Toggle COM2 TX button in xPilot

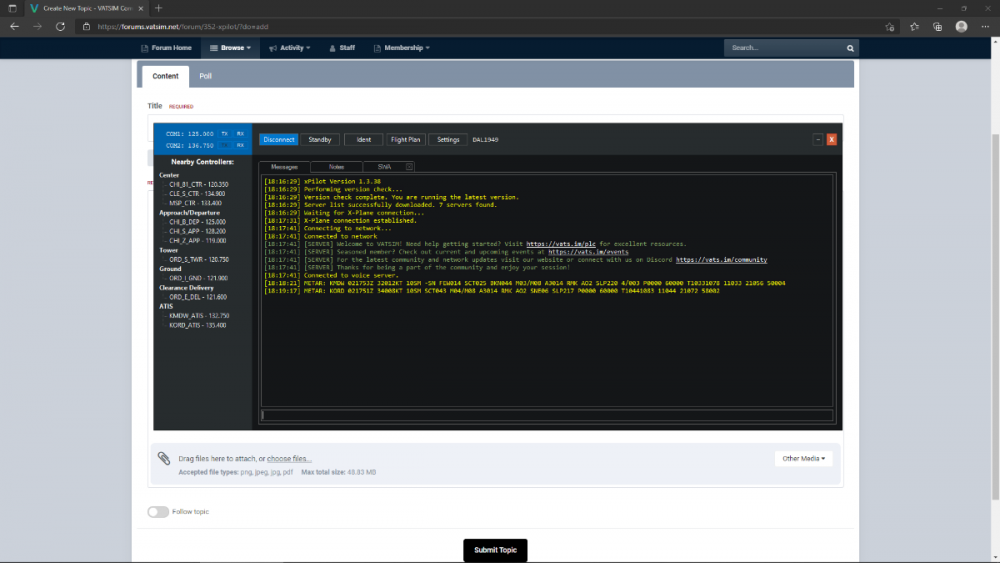point(224,145)
